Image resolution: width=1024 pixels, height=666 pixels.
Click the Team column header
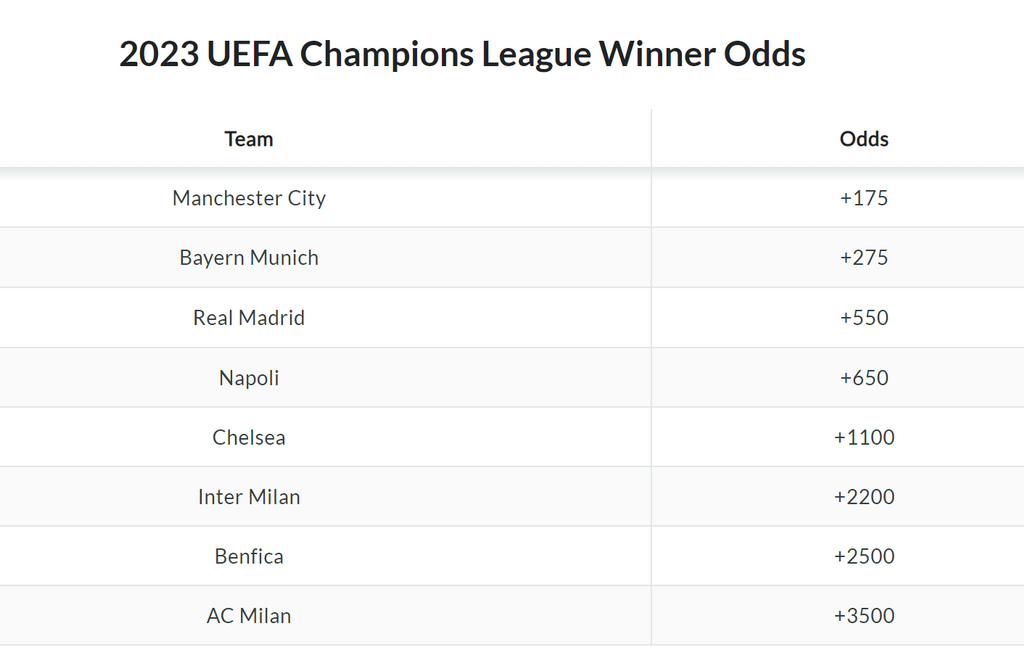tap(249, 139)
